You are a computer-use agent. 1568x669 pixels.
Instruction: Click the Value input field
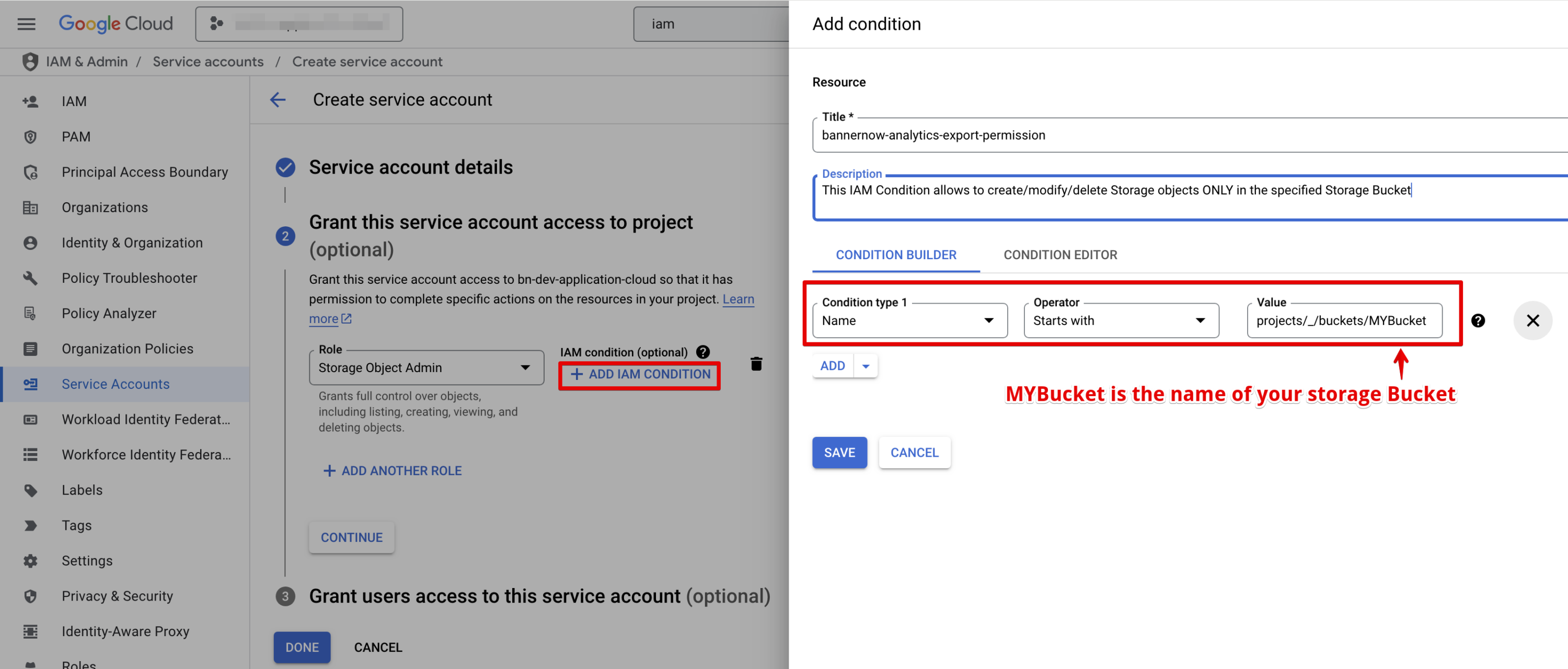pos(1343,321)
